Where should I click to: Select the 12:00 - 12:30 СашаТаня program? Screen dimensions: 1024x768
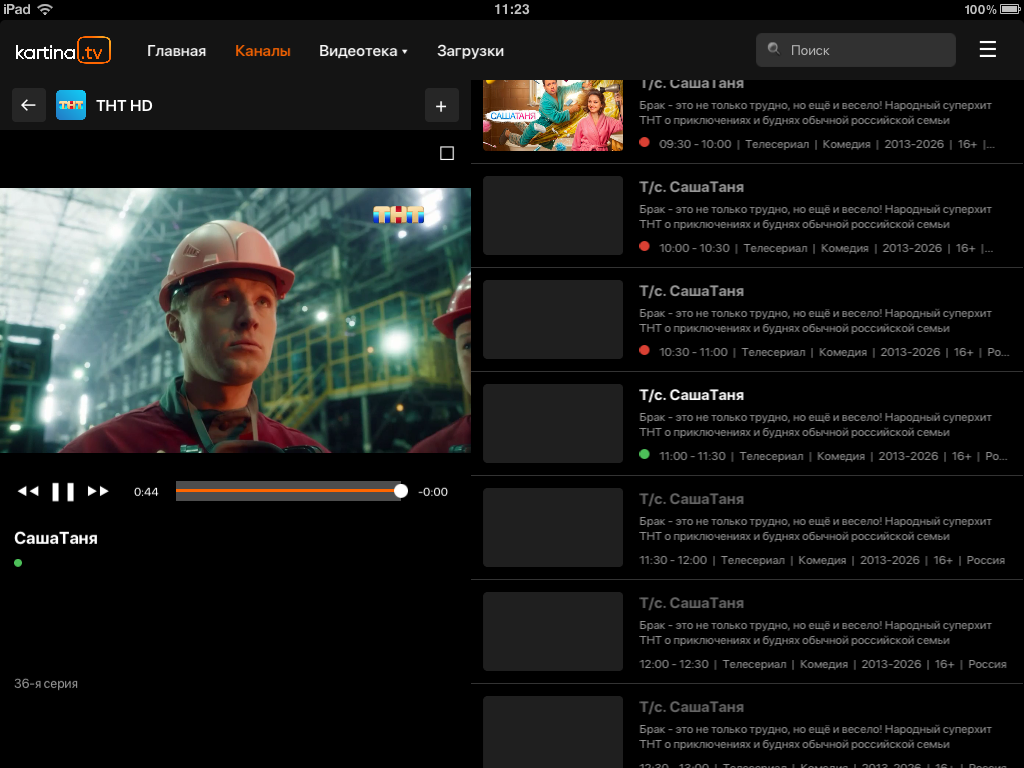pyautogui.click(x=747, y=632)
